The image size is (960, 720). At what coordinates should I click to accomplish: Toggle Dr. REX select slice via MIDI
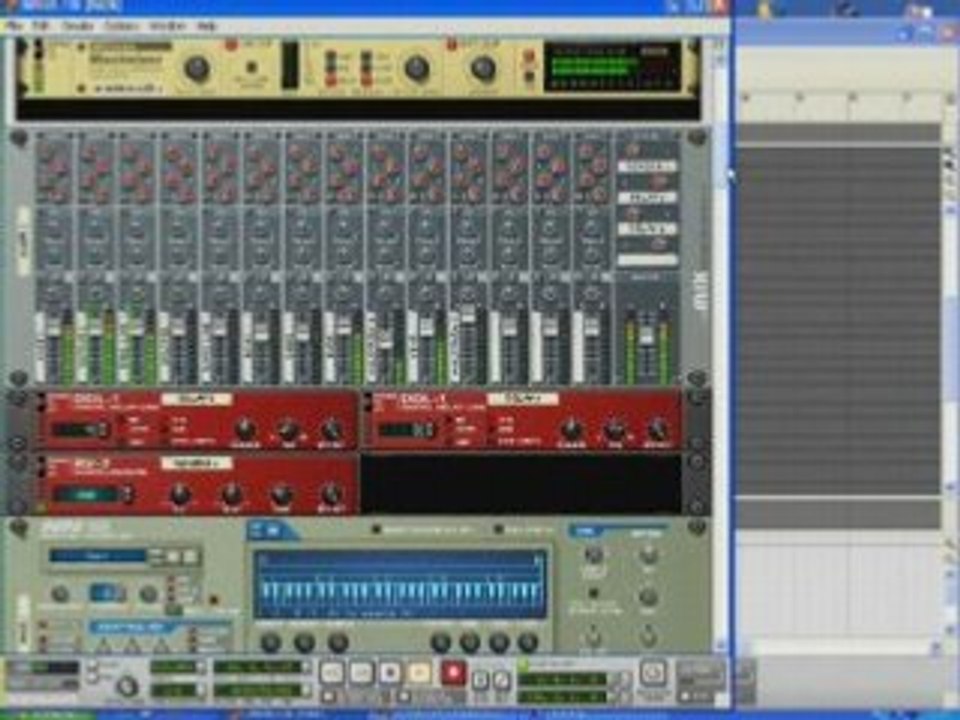pos(377,530)
